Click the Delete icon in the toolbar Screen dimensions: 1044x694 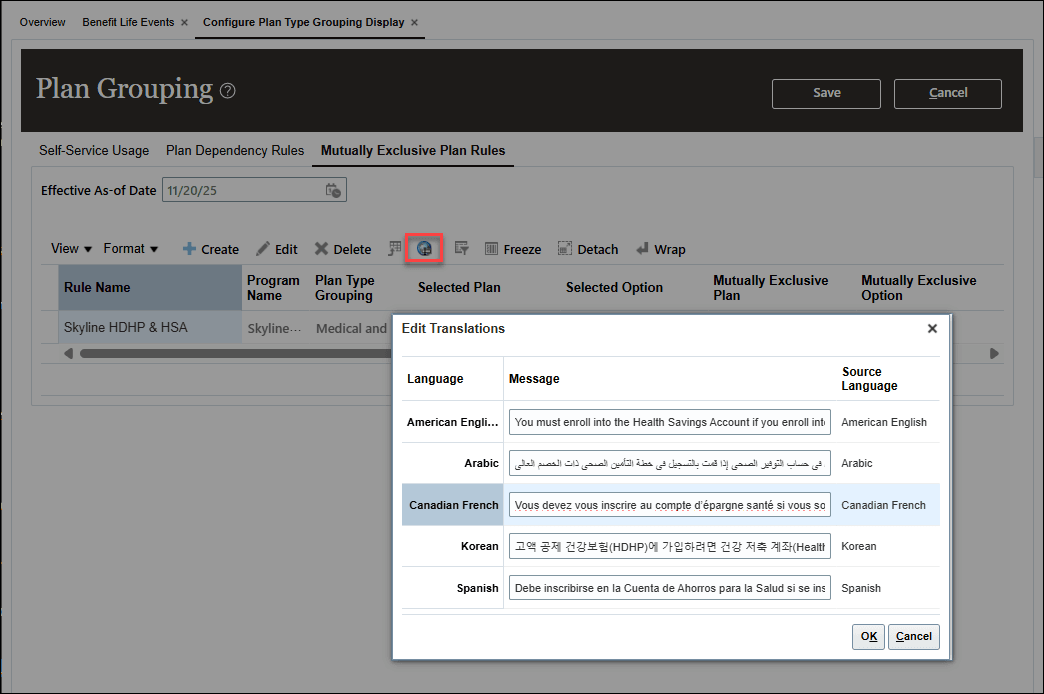pos(324,248)
